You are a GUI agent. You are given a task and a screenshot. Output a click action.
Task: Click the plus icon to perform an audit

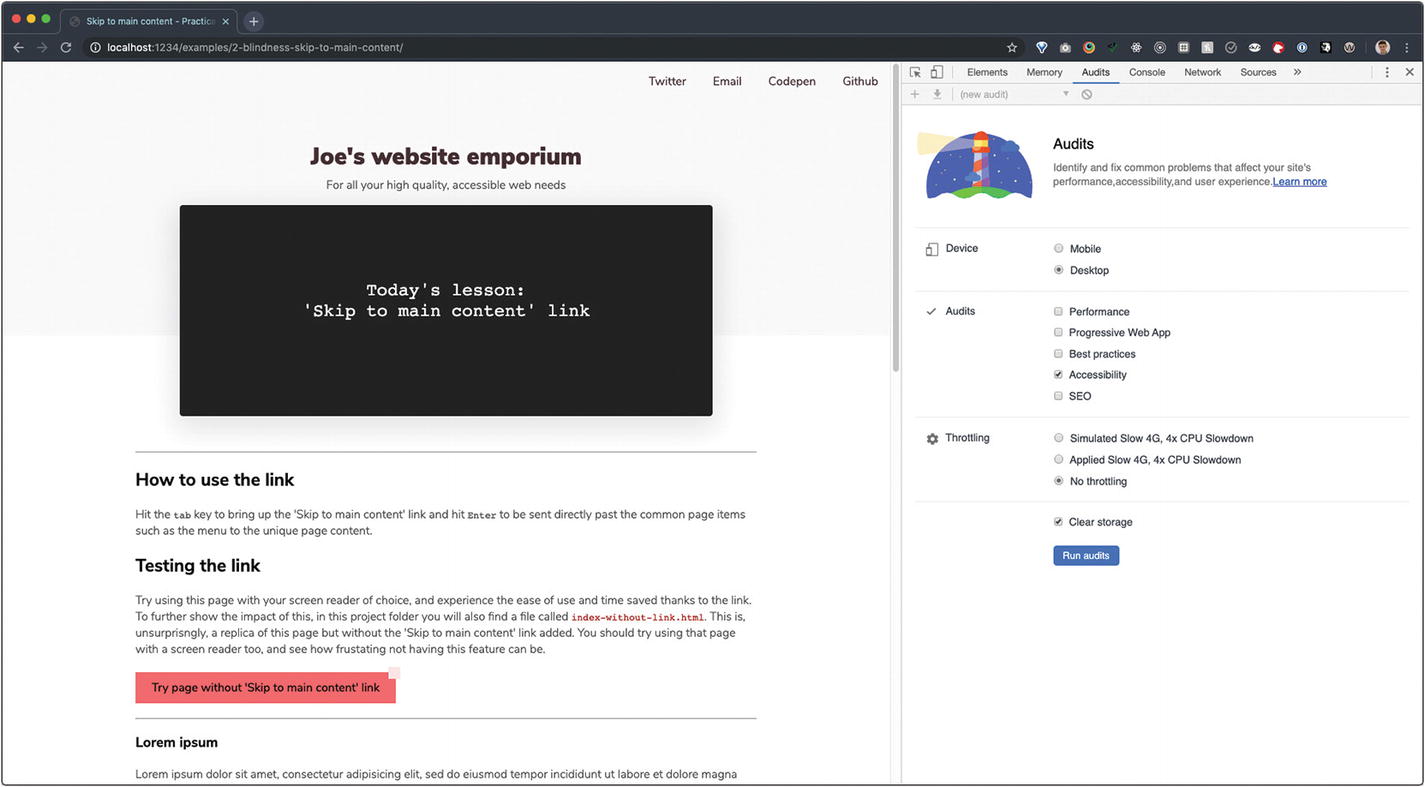click(915, 94)
